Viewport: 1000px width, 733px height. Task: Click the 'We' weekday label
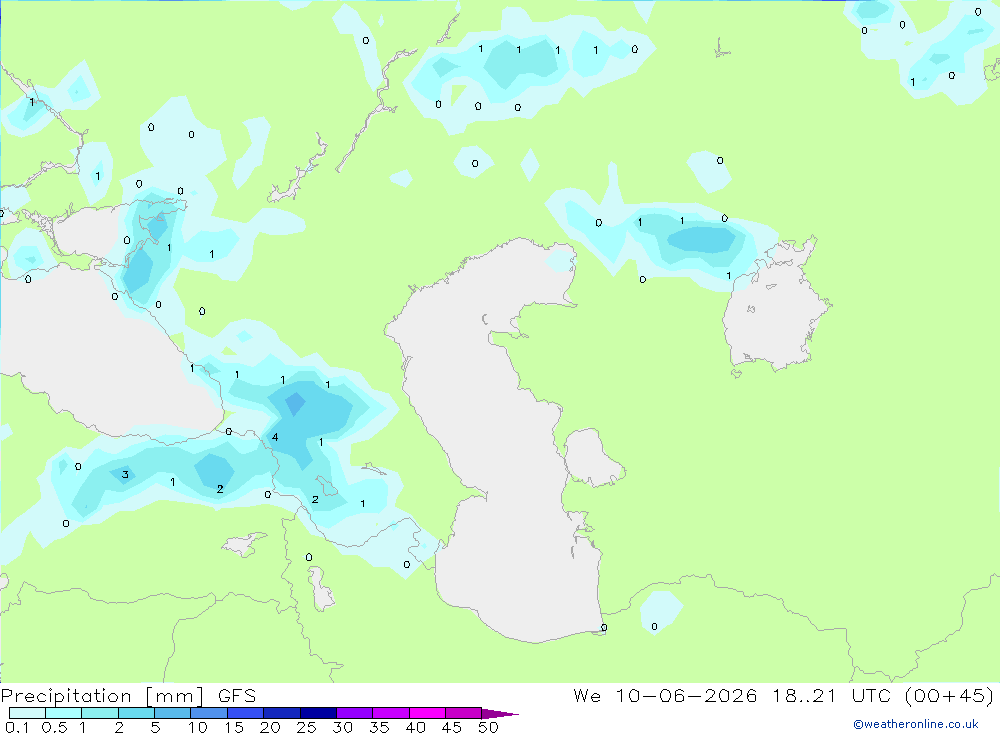[587, 695]
